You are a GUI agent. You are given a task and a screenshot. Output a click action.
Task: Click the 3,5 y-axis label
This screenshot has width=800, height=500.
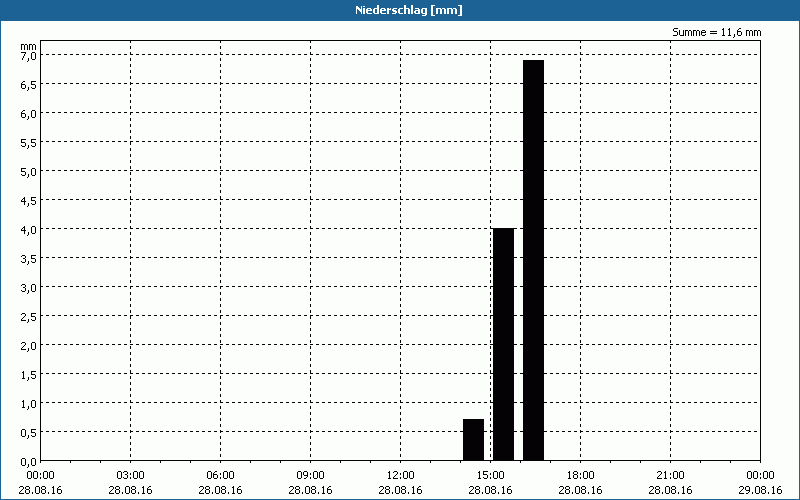pos(28,259)
